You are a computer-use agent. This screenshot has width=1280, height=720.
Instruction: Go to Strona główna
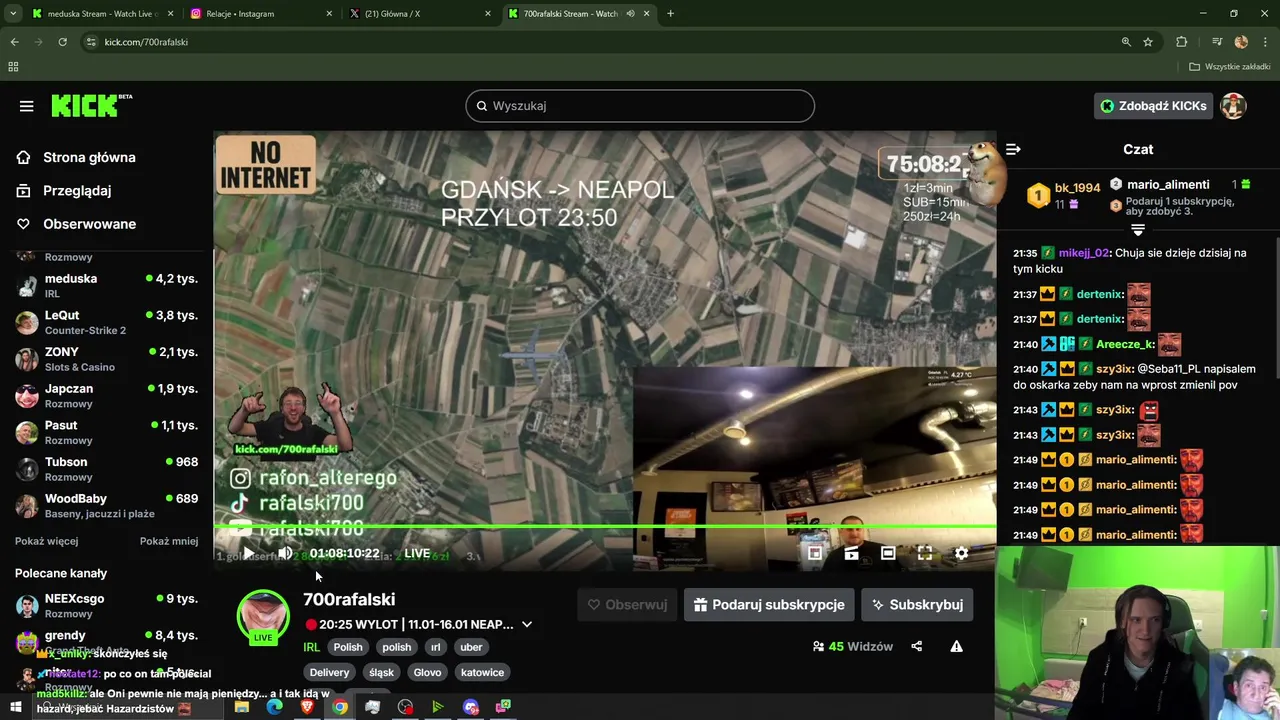pyautogui.click(x=76, y=157)
